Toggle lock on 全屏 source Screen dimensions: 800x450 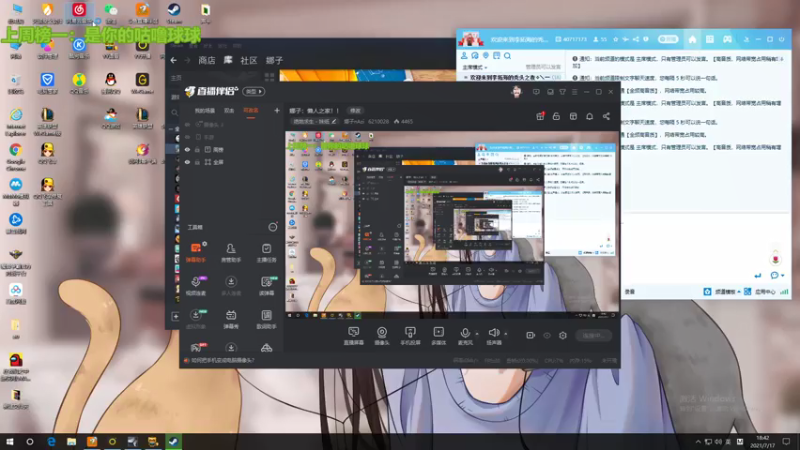pos(197,162)
